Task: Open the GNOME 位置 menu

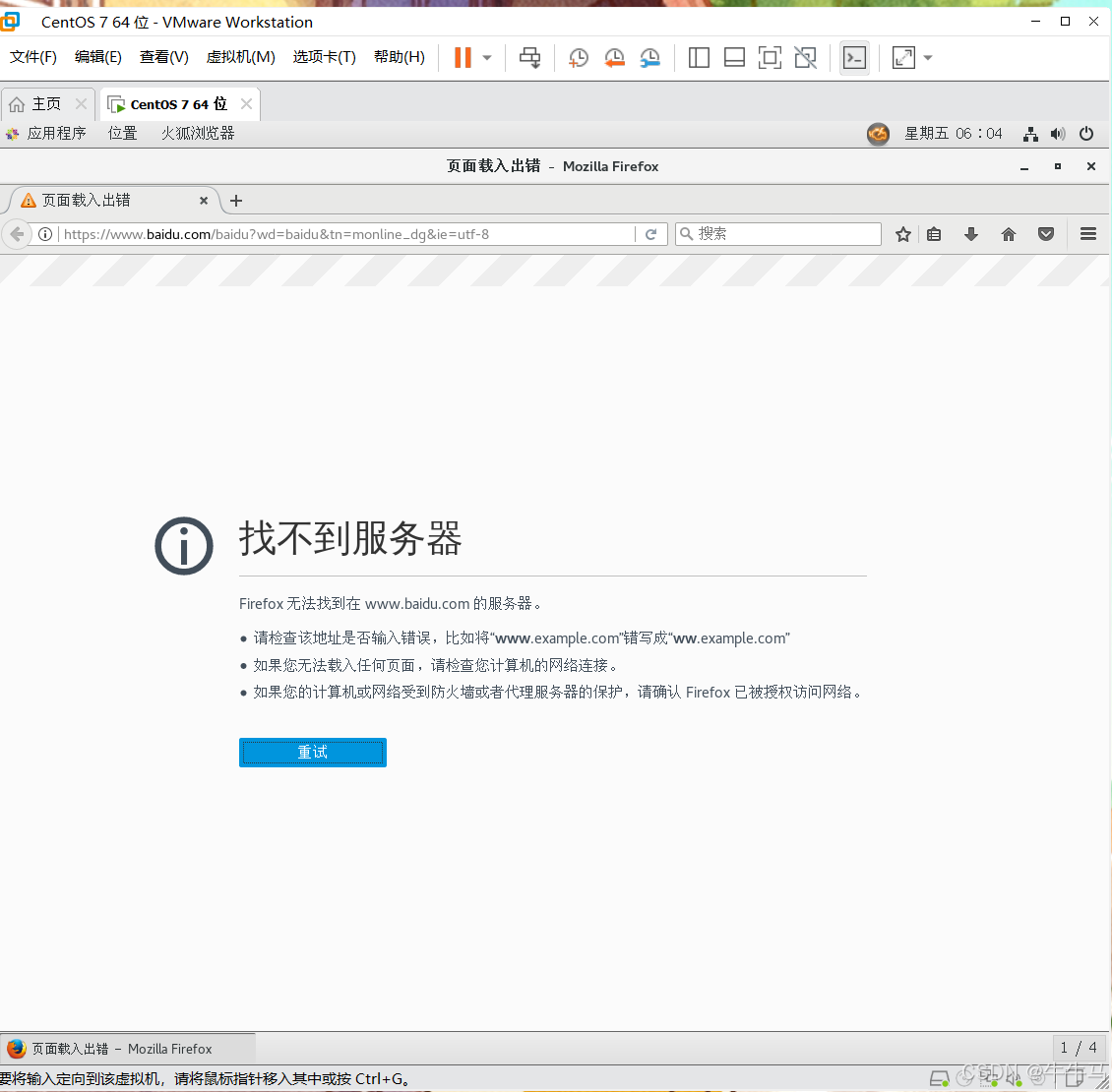Action: [x=123, y=134]
